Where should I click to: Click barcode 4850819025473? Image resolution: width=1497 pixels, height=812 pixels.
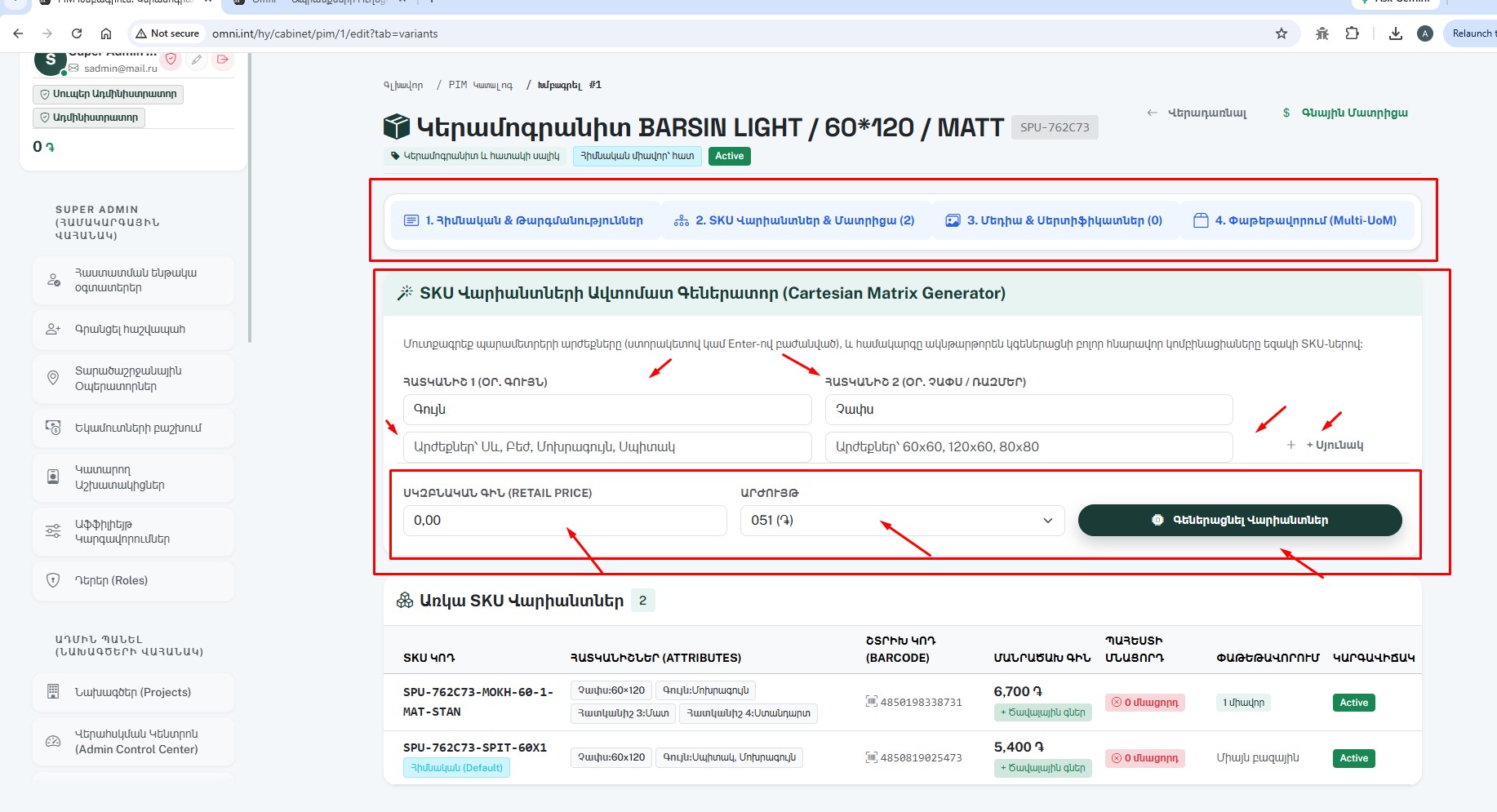921,758
